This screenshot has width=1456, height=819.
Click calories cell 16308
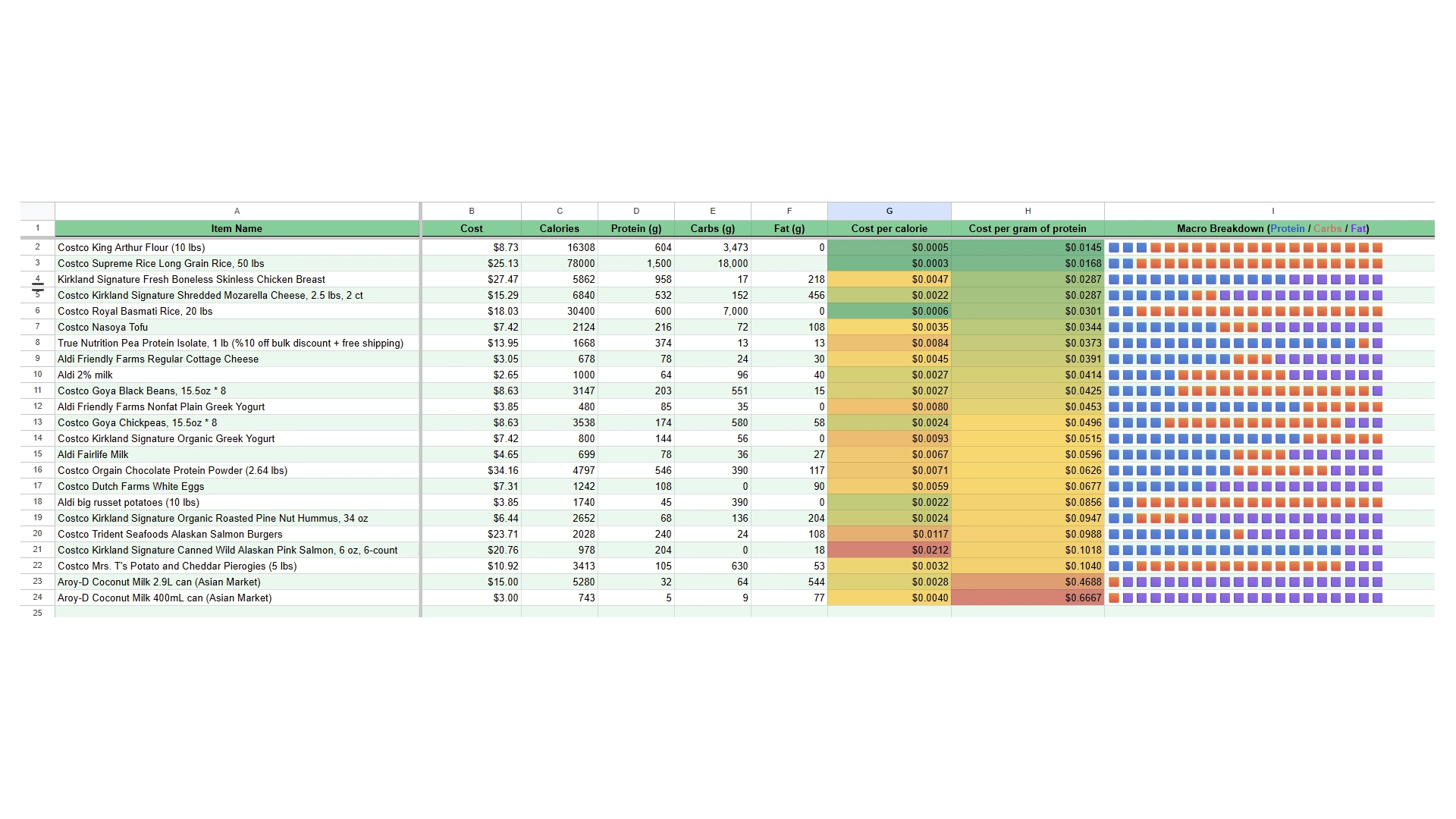(559, 247)
